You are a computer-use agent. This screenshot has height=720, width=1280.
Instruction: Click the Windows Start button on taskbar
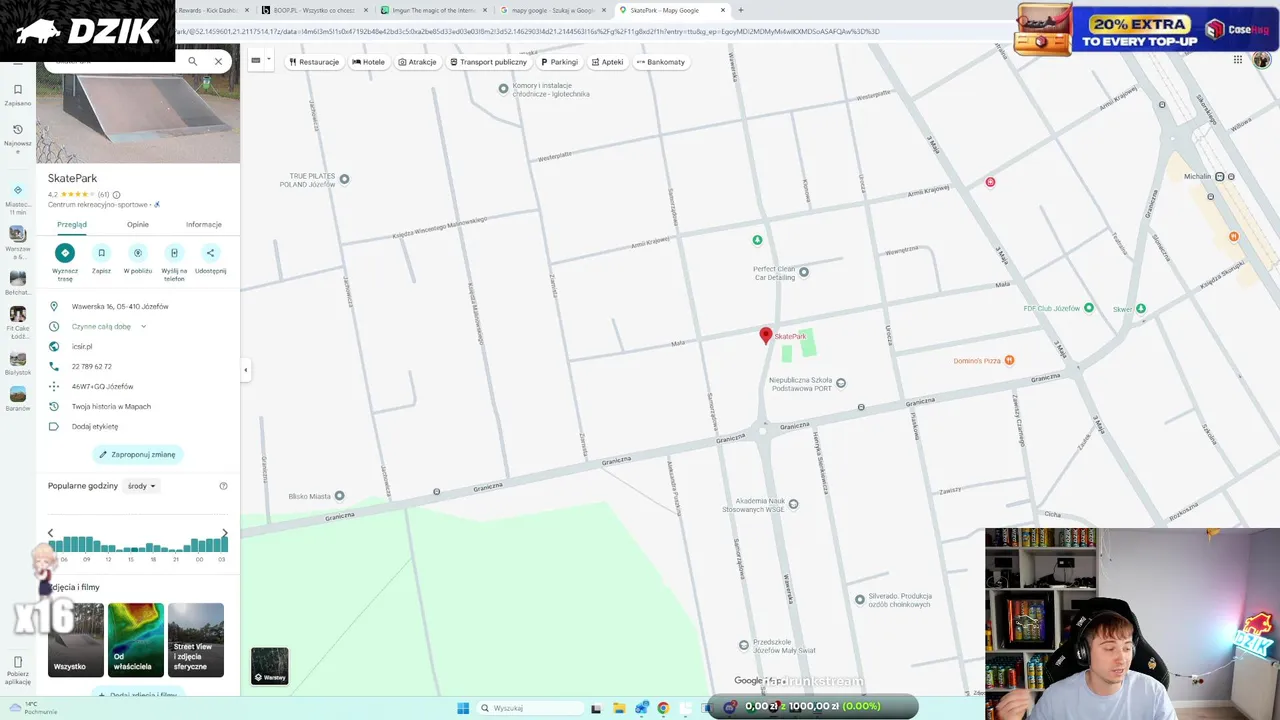(463, 708)
